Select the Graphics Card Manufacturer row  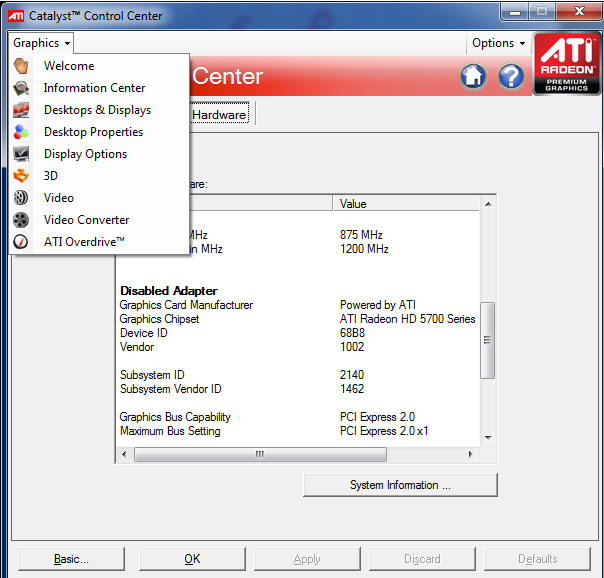point(299,305)
